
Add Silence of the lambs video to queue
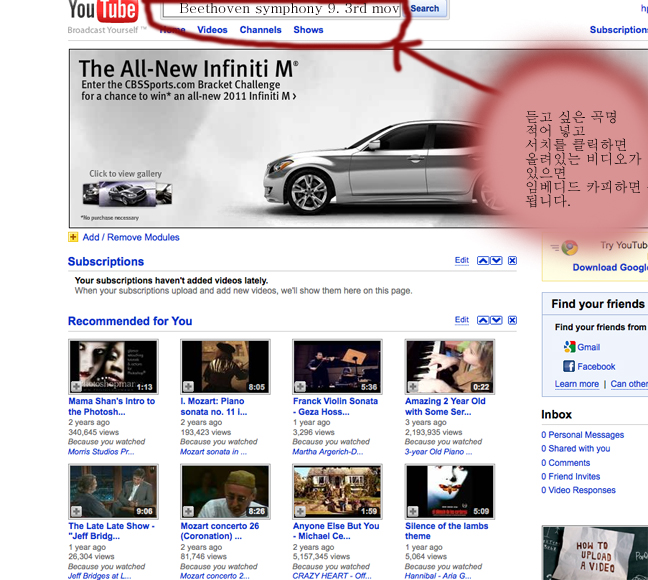click(x=413, y=511)
